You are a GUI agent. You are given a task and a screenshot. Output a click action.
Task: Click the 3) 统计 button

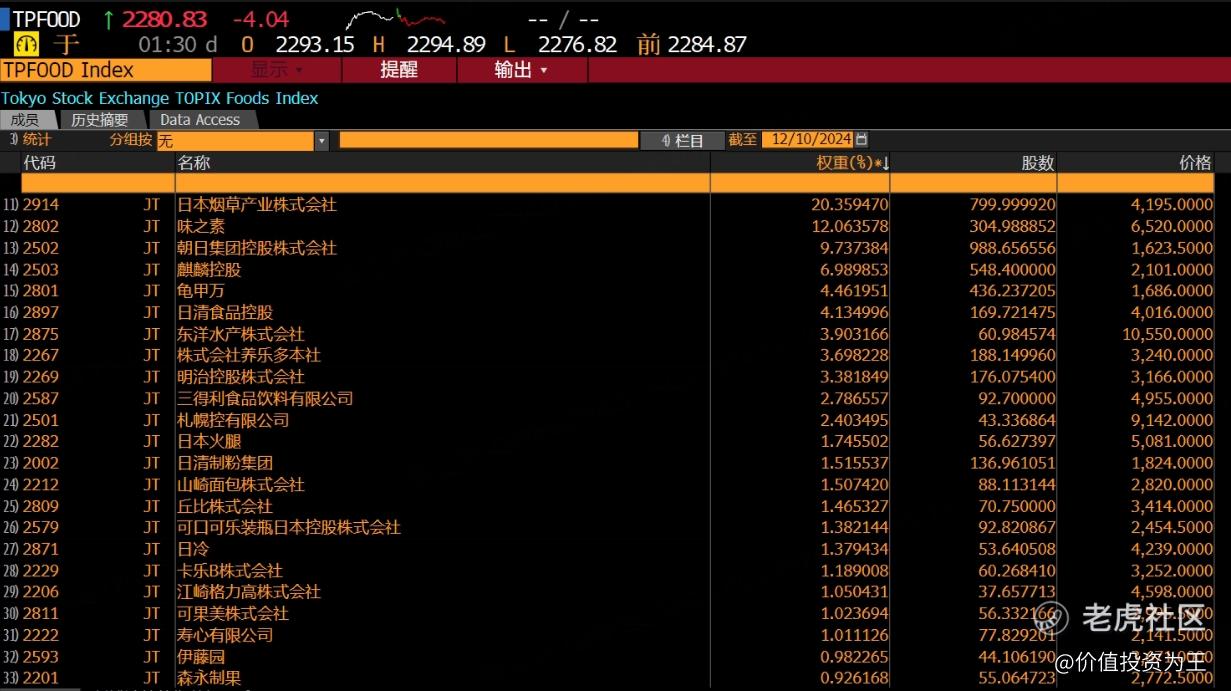(x=30, y=140)
